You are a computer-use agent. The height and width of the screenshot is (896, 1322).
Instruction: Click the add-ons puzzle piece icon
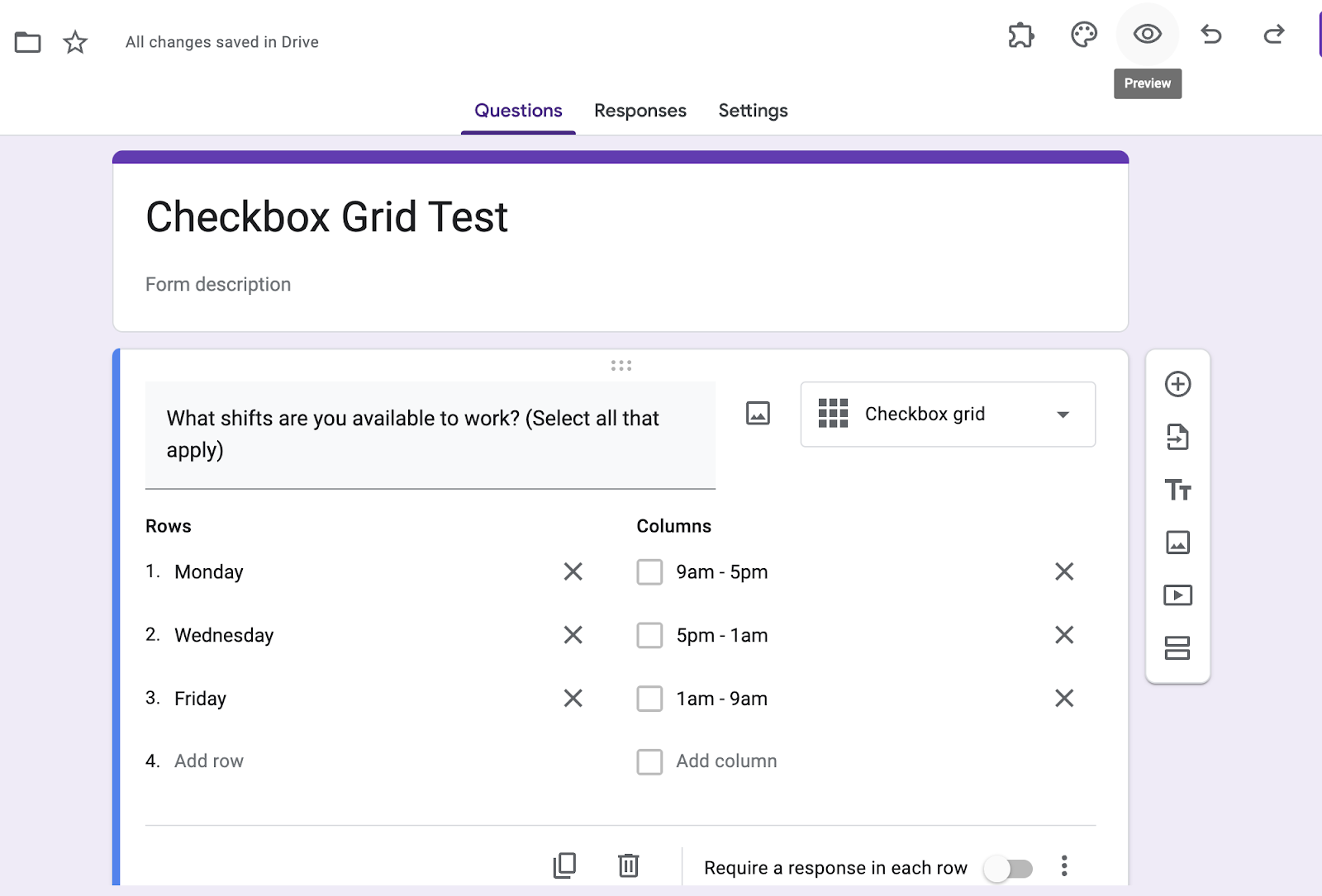(x=1020, y=35)
